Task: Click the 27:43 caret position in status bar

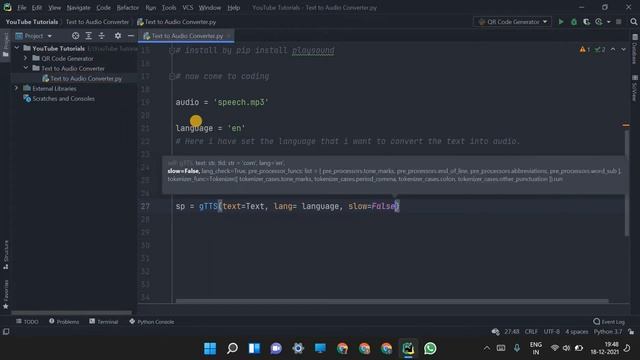Action: click(x=511, y=332)
